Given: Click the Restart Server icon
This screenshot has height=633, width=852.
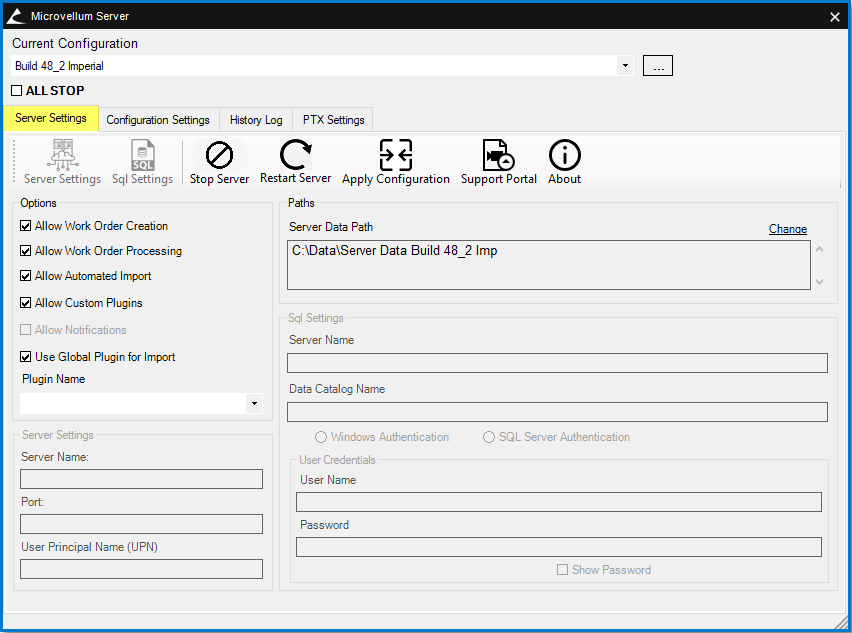Looking at the screenshot, I should pos(295,155).
